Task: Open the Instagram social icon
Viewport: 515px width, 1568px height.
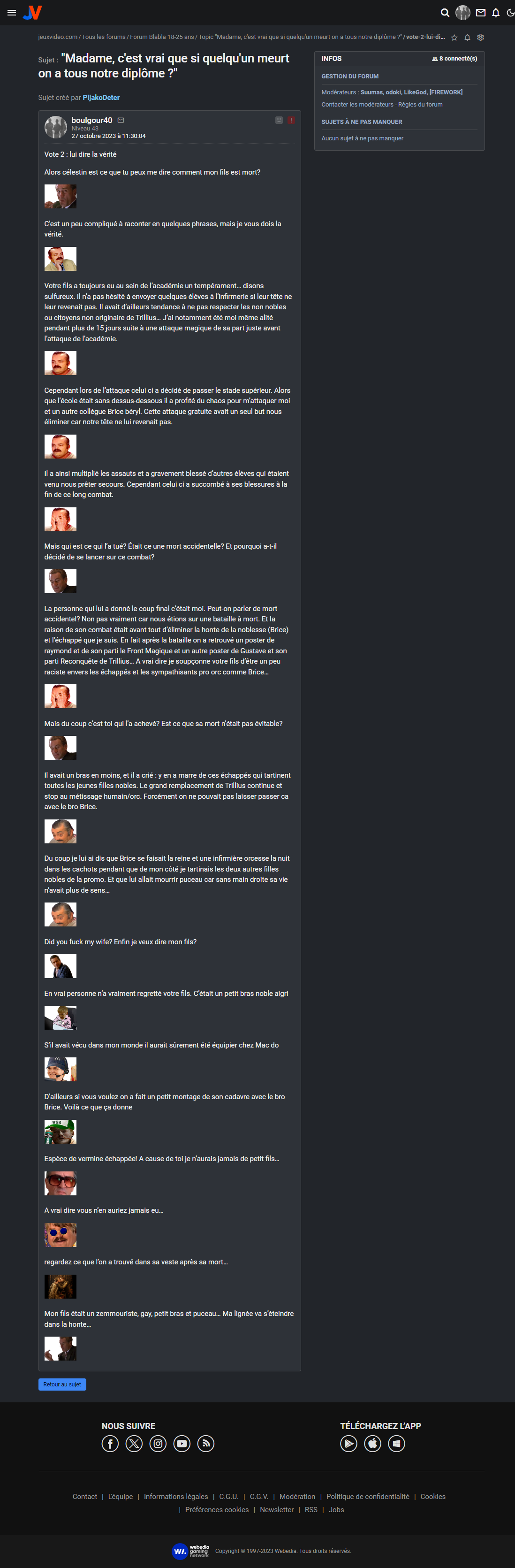Action: pos(158,1443)
